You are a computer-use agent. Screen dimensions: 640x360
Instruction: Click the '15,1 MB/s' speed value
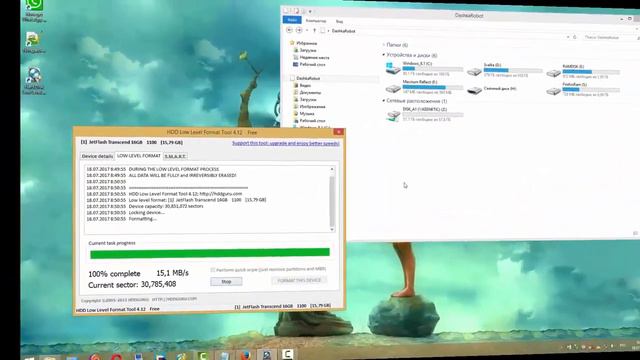point(173,273)
